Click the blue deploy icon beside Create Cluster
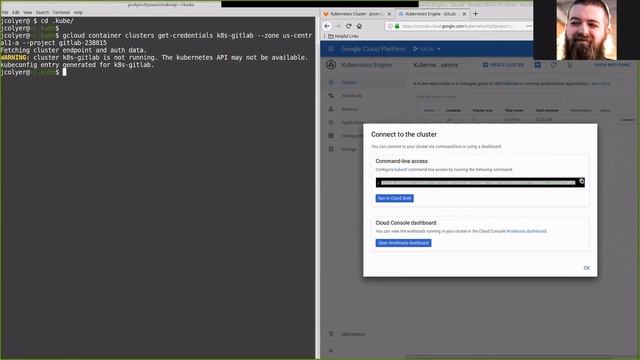The image size is (640, 360). click(x=538, y=65)
